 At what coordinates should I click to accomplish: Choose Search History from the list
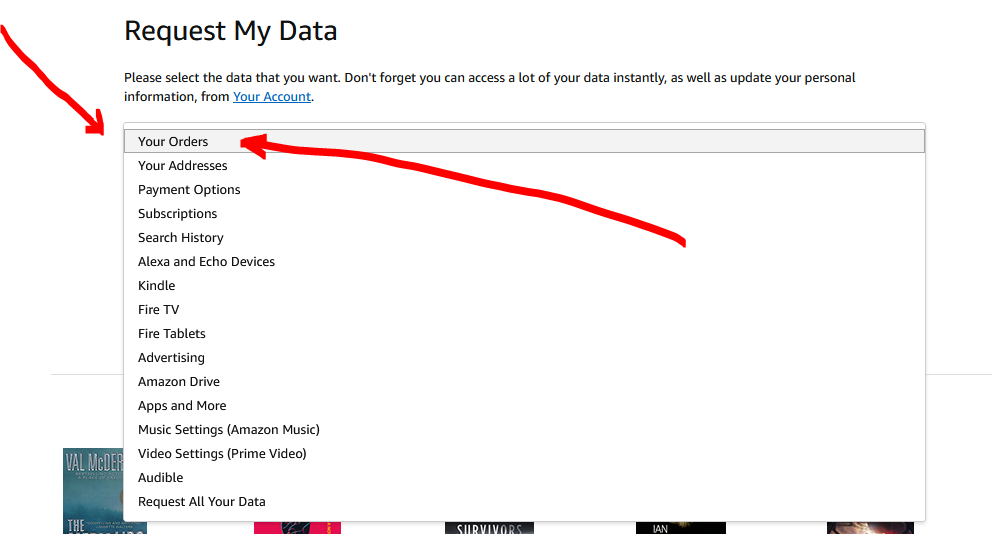(x=181, y=238)
